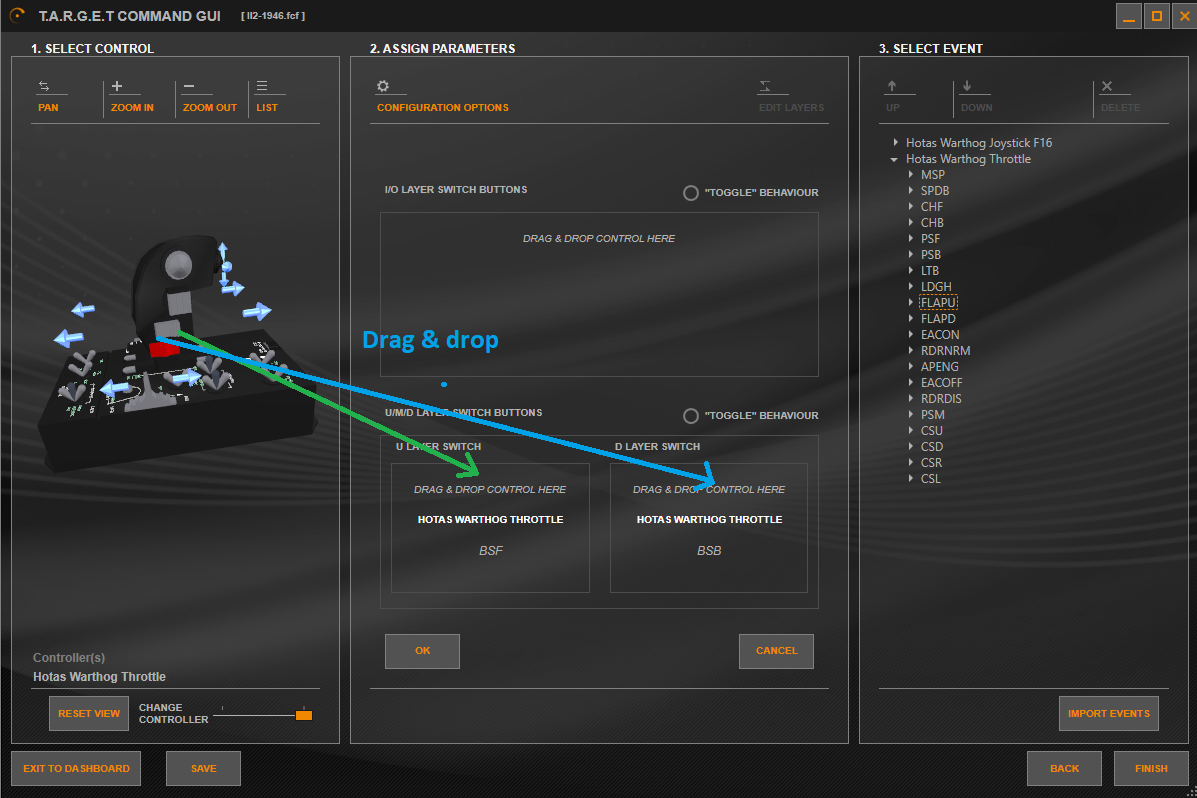This screenshot has width=1197, height=798.
Task: Select the PSM tree item
Action: point(933,415)
